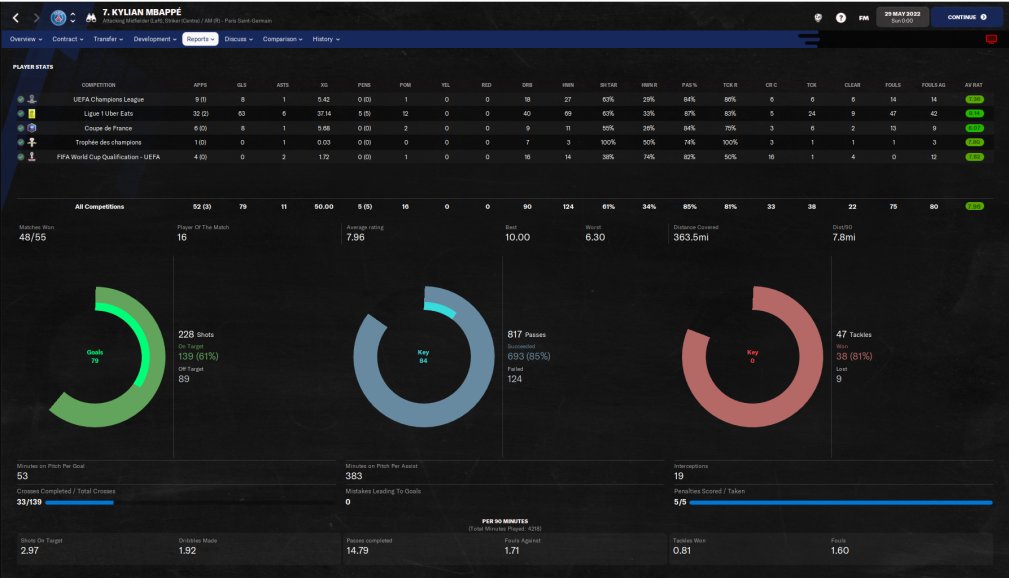Use the up-down switcher beside club badge
1009x578 pixels.
click(73, 18)
